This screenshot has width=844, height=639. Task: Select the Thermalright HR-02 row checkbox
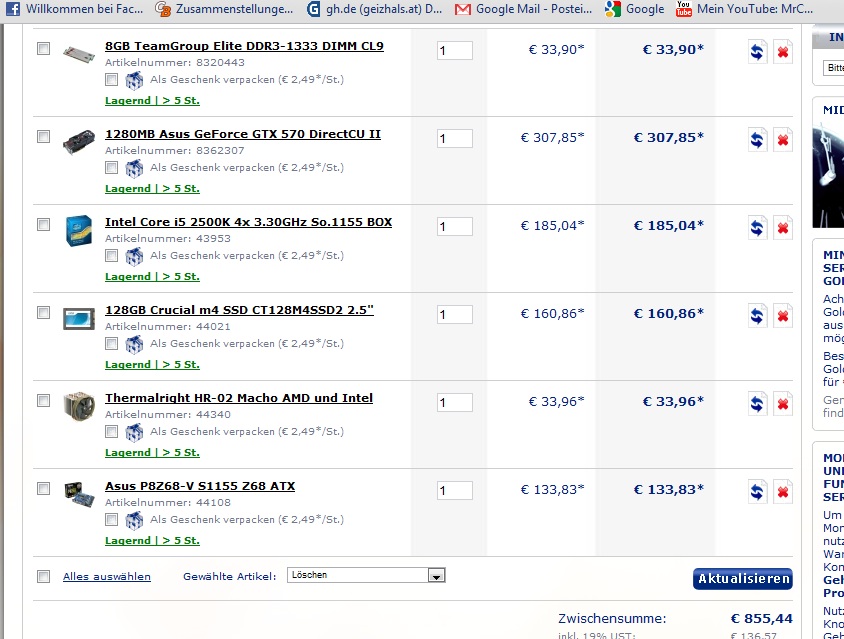(x=44, y=401)
